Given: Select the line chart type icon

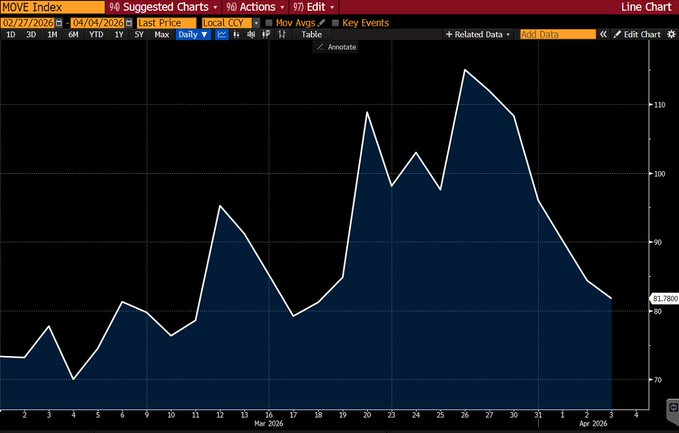Looking at the screenshot, I should pos(222,34).
